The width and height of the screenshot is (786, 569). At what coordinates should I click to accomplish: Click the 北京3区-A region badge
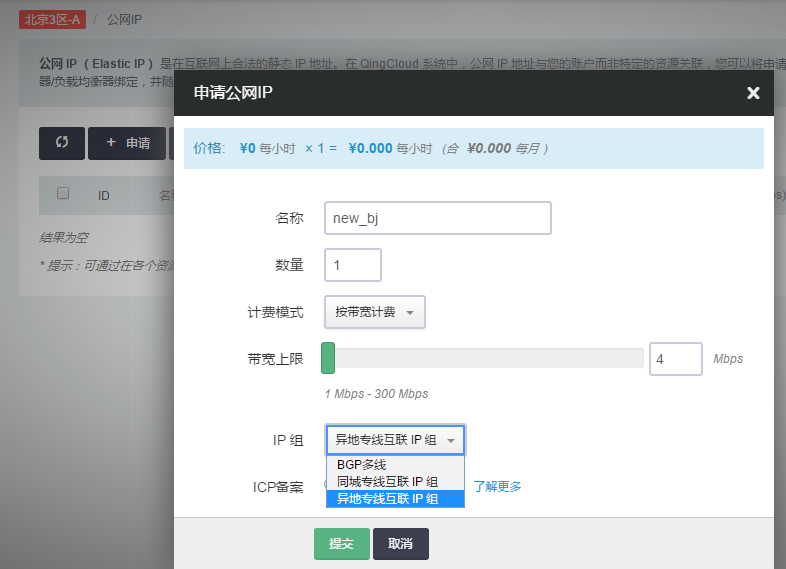[52, 20]
